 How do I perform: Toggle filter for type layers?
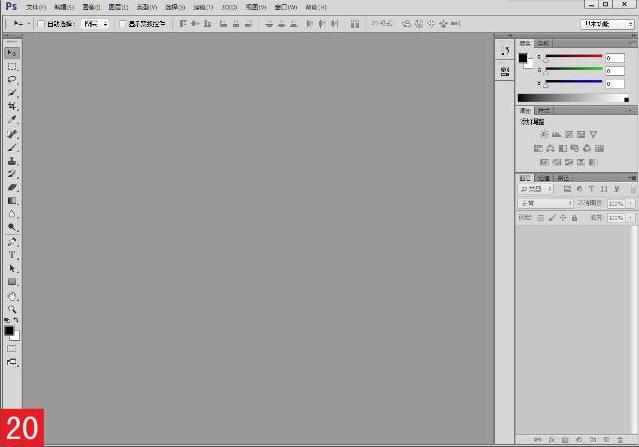click(591, 189)
